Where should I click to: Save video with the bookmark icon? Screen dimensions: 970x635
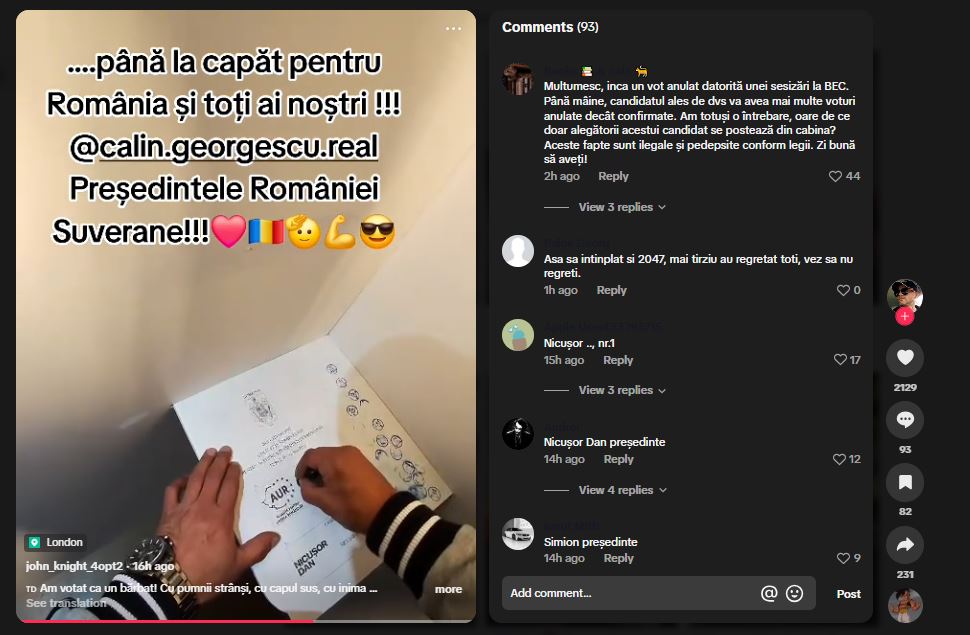(x=905, y=482)
